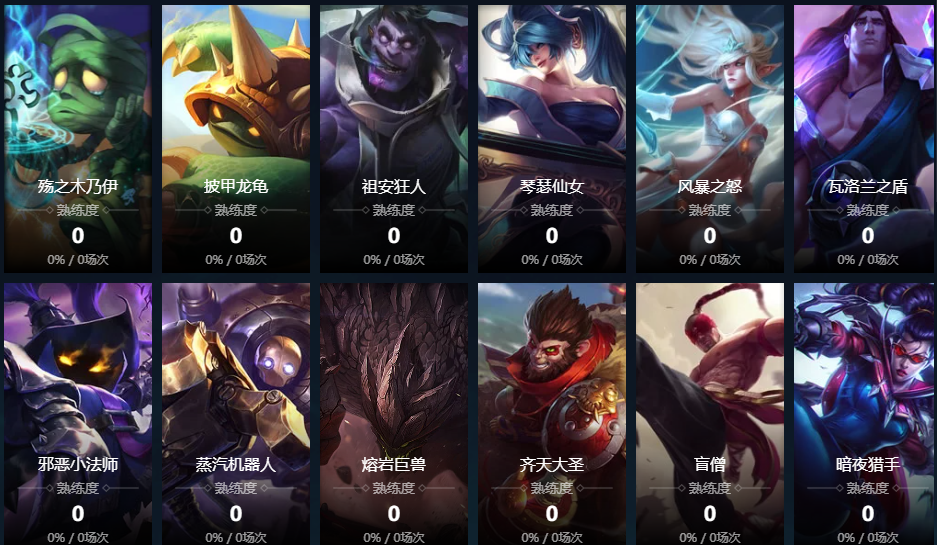Image resolution: width=937 pixels, height=545 pixels.
Task: Open the 瓦洛兰之盾 champion card
Action: [864, 139]
